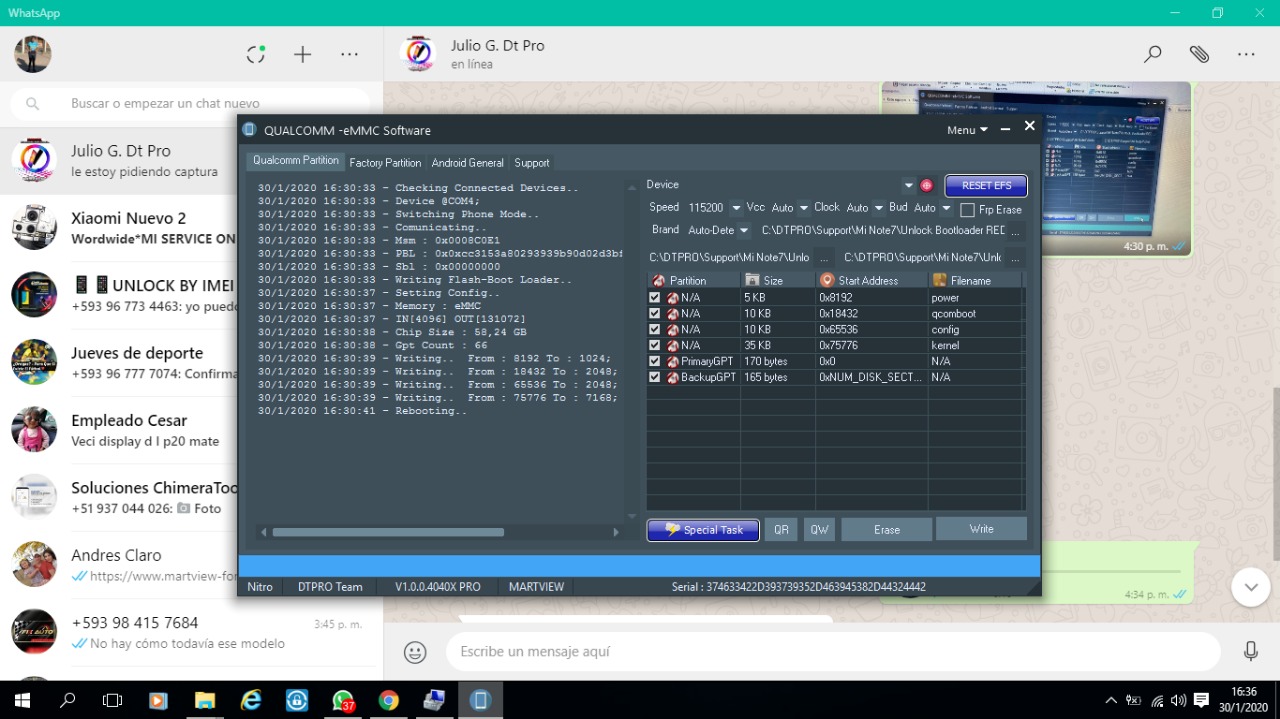Viewport: 1280px width, 719px height.
Task: Click the WhatsApp attach paperclip icon
Action: pos(1199,54)
